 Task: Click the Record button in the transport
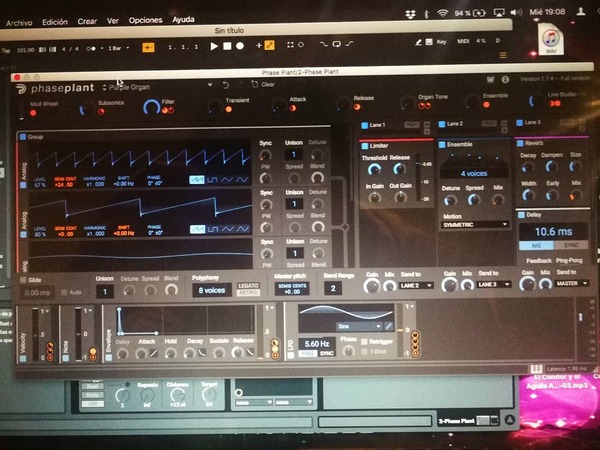[x=240, y=46]
